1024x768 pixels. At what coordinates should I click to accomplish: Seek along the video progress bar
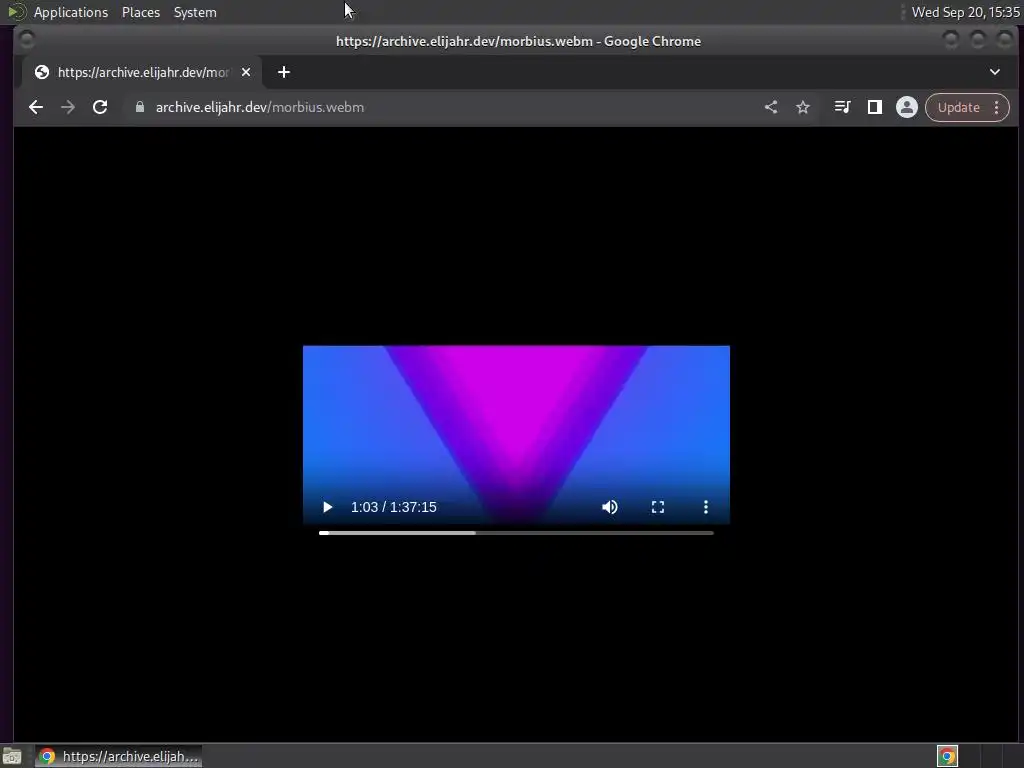516,533
